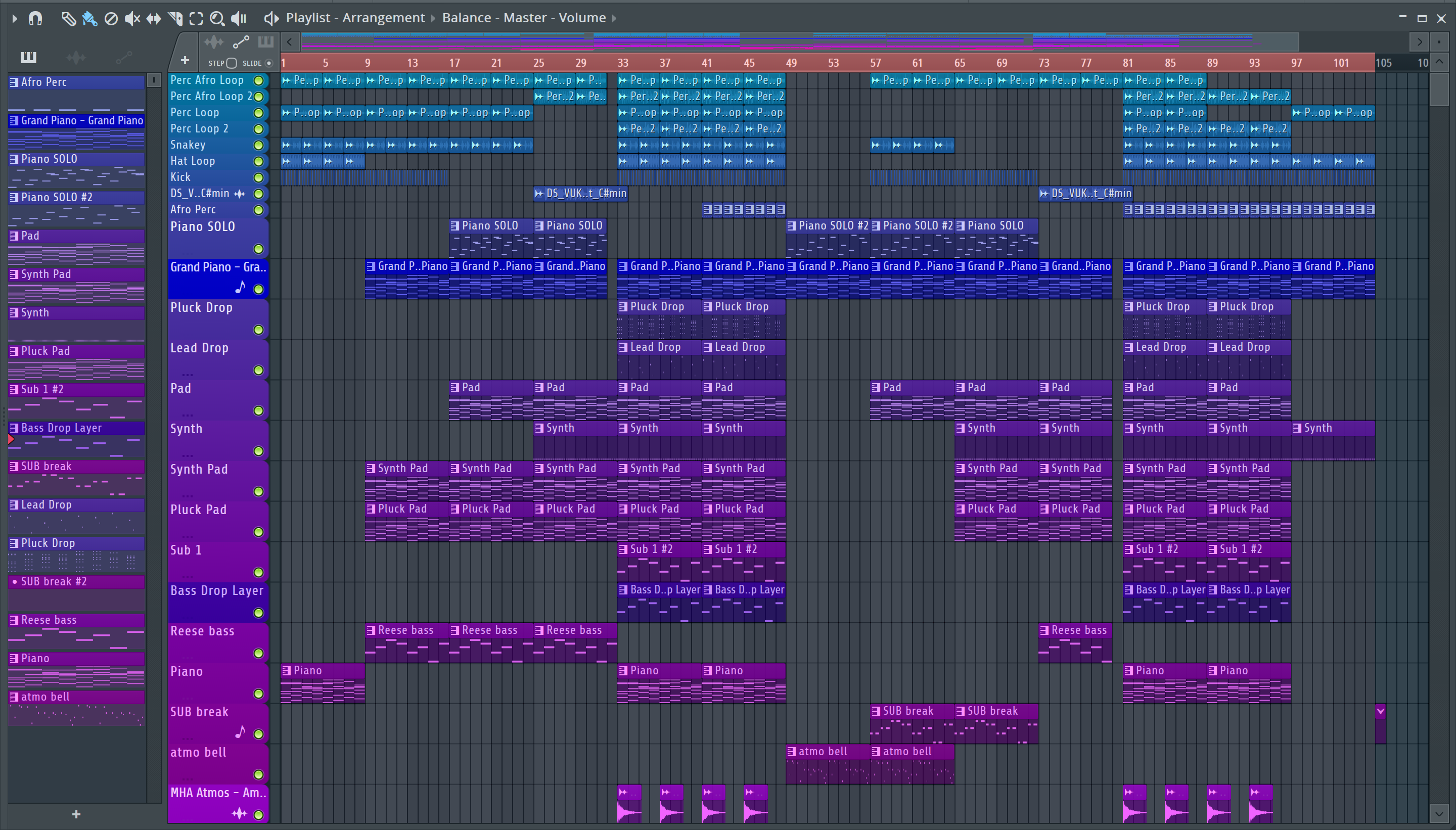The image size is (1456, 830).
Task: Open first DS_VUK..t_C#min audio clip menu
Action: point(539,194)
